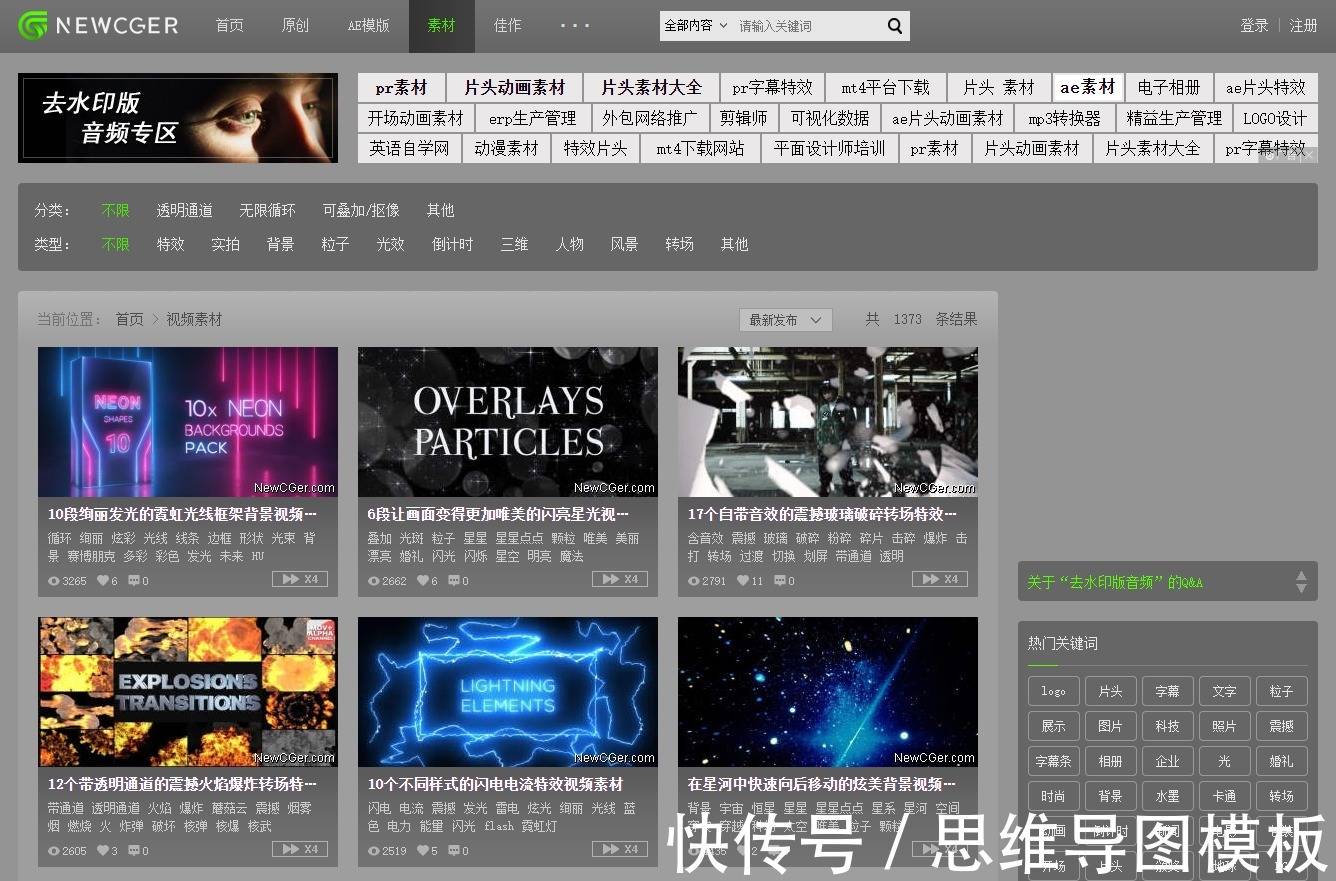Click the heart like icon on Overlays Particles
Screen dimensions: 1336x881
[x=422, y=581]
